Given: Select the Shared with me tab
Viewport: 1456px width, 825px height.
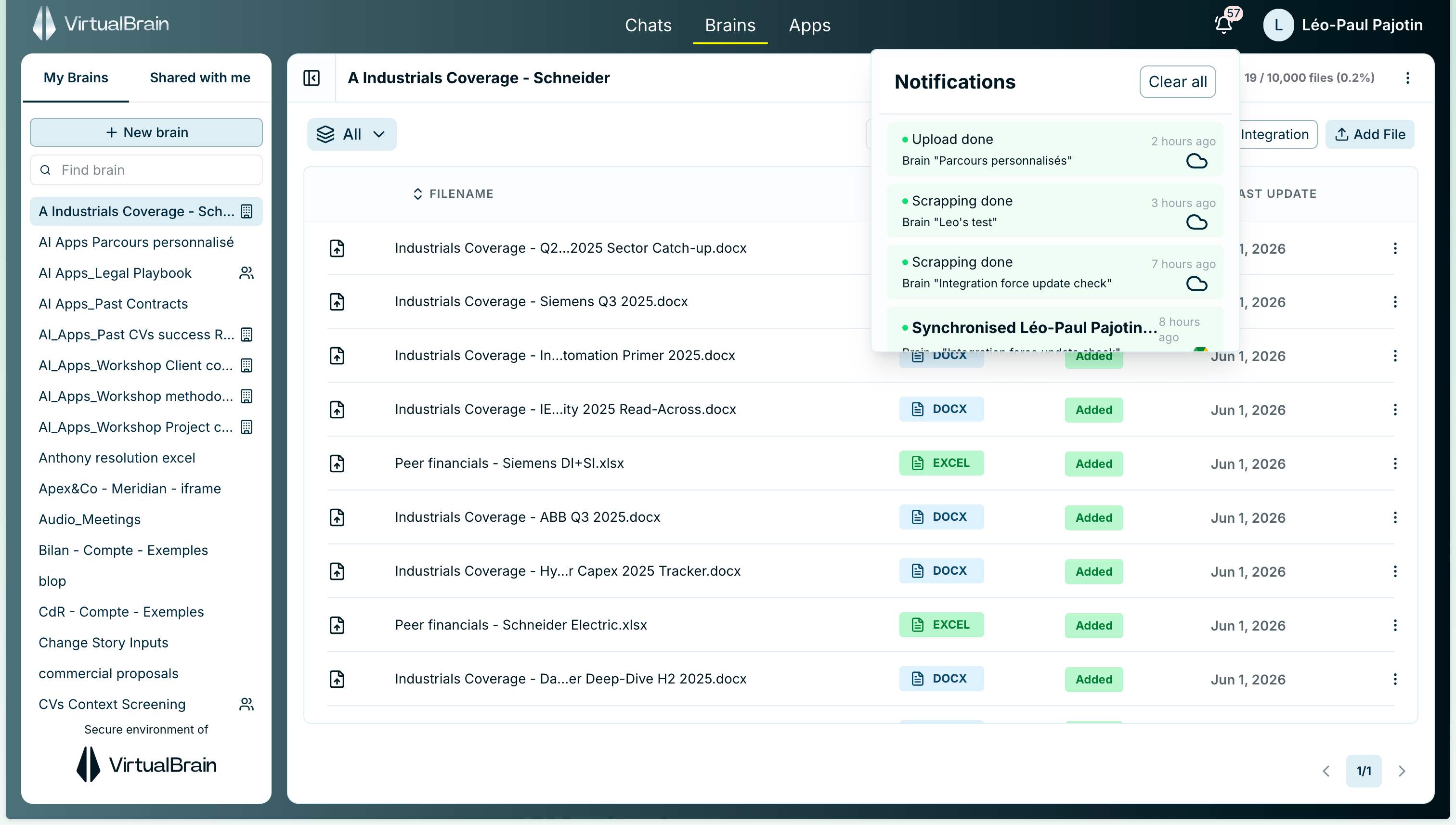Looking at the screenshot, I should [200, 77].
